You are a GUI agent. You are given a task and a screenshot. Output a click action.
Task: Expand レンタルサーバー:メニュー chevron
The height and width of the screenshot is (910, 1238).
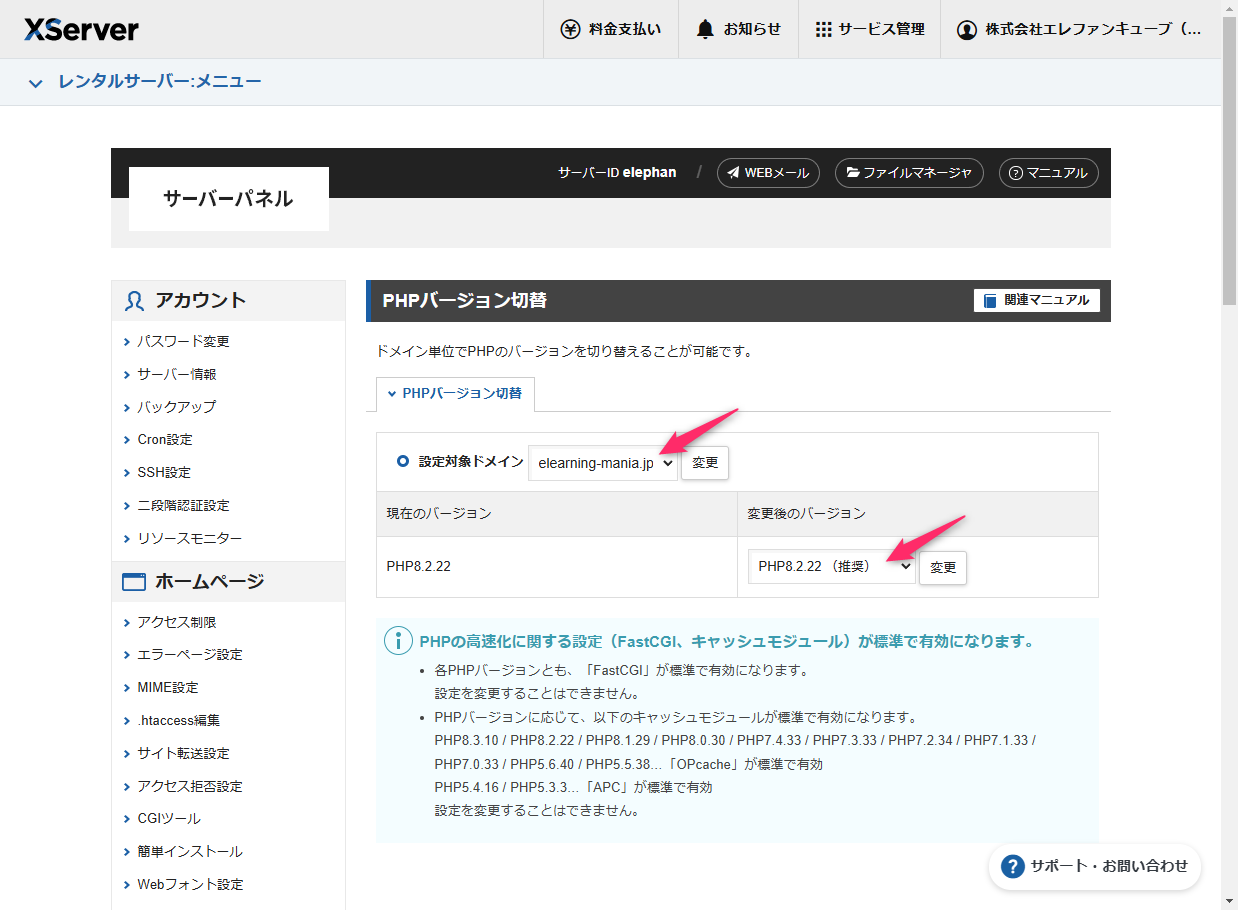pos(36,82)
